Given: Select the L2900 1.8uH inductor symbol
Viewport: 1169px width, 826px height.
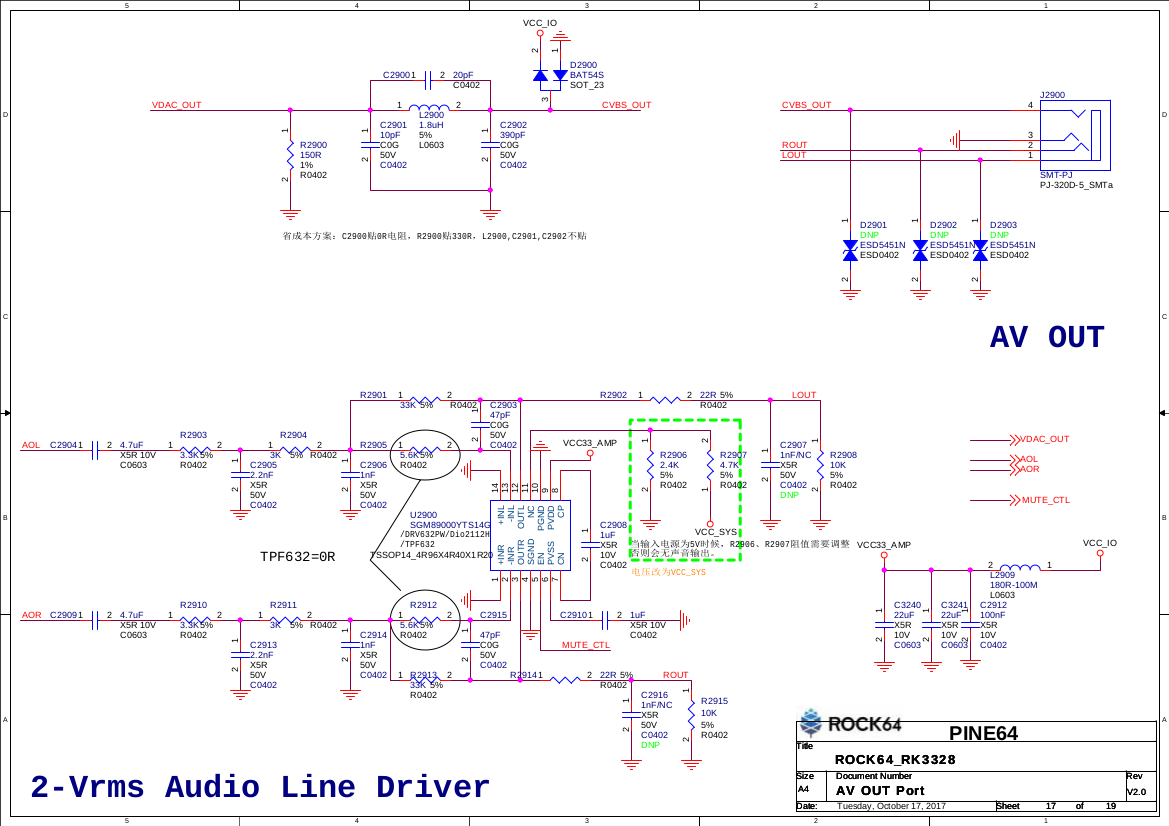Looking at the screenshot, I should (429, 109).
